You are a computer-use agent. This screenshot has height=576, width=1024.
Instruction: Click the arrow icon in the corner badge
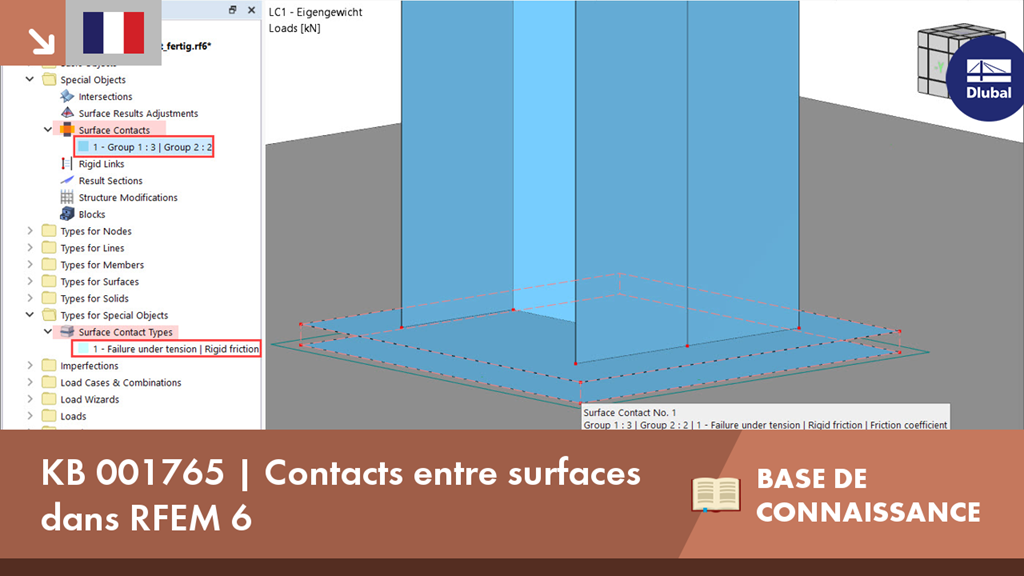pos(41,41)
